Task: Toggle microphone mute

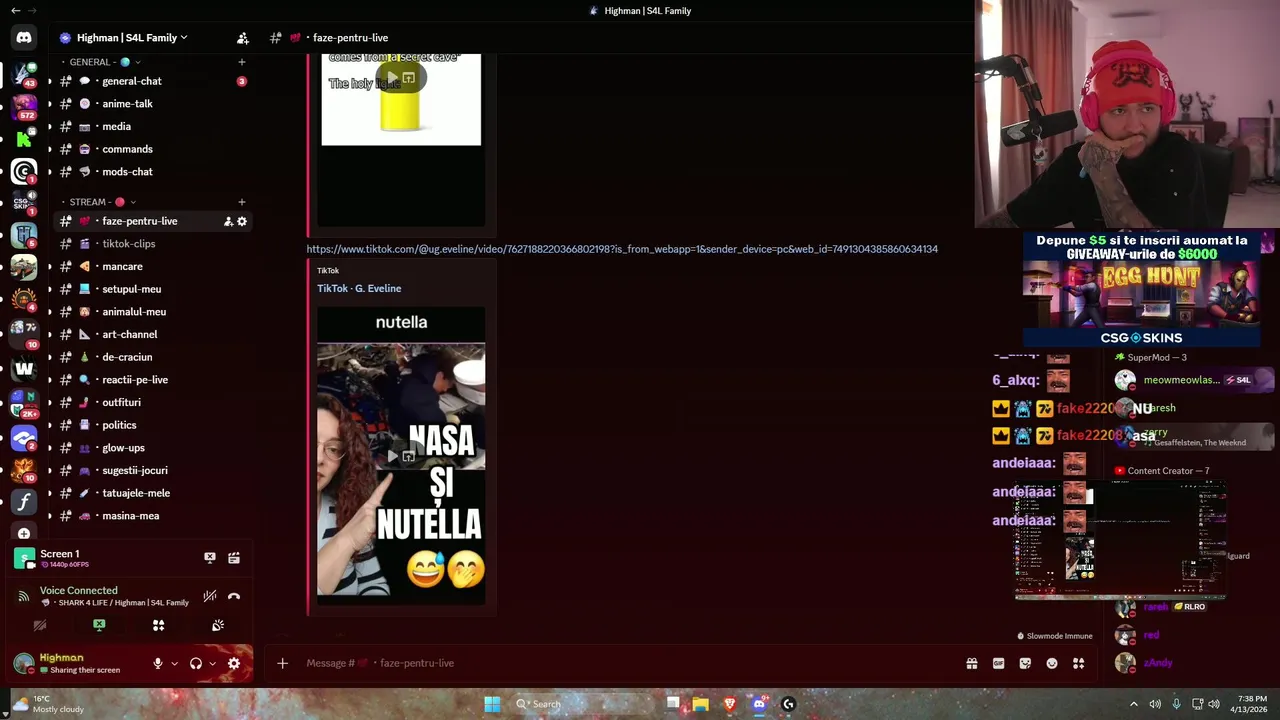Action: pyautogui.click(x=157, y=663)
